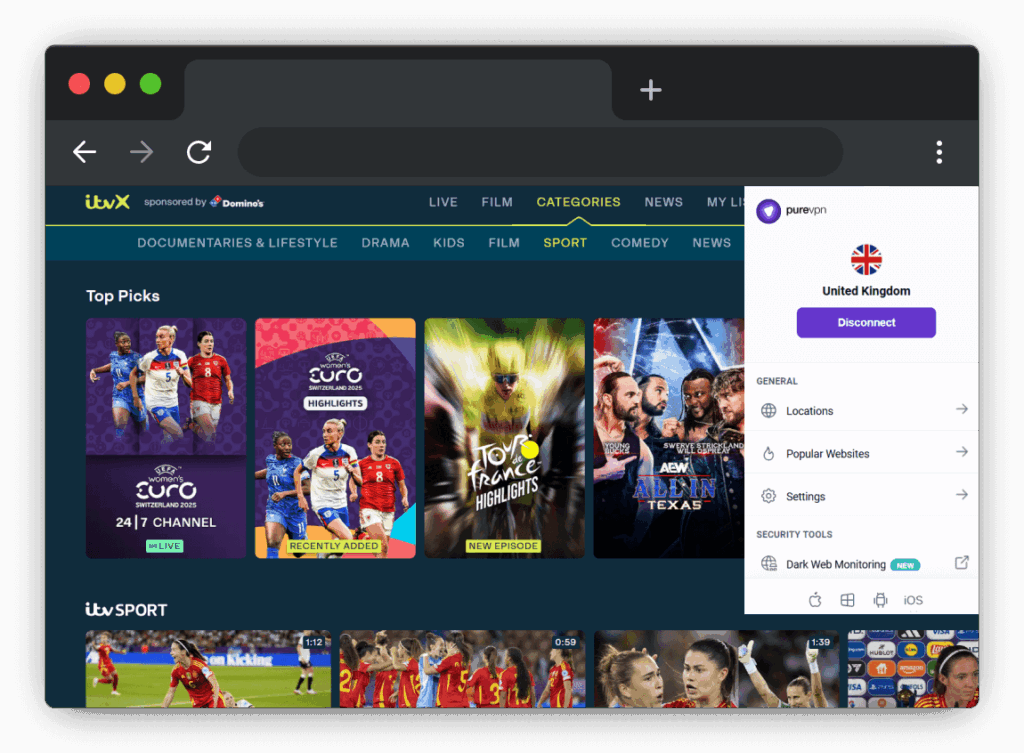Select the KIDS category
The image size is (1024, 753).
tap(449, 243)
